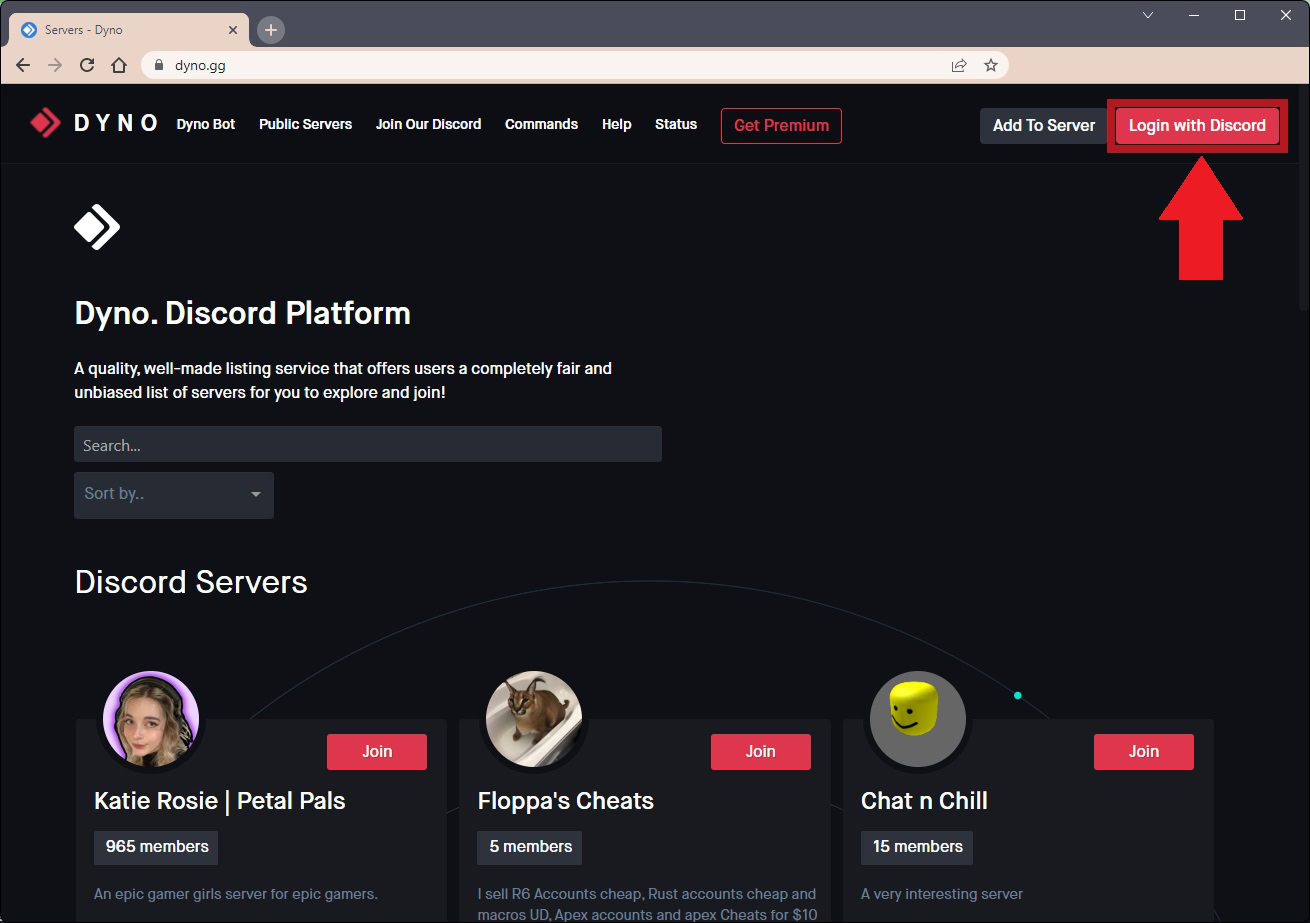Screen dimensions: 1310x923
Task: Click the Get Premium button
Action: (781, 126)
